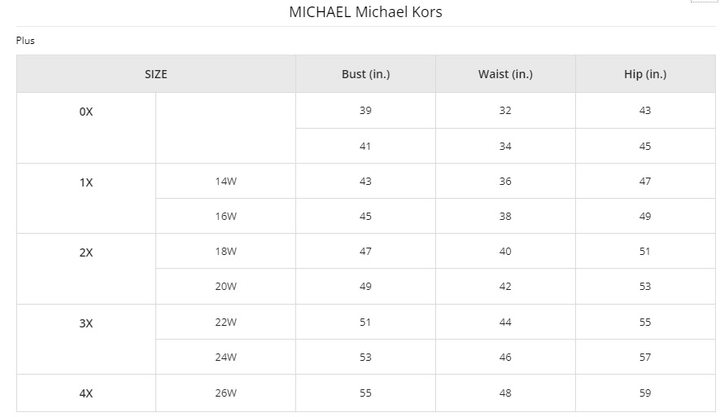
Task: Click the 22W size cell
Action: [226, 322]
